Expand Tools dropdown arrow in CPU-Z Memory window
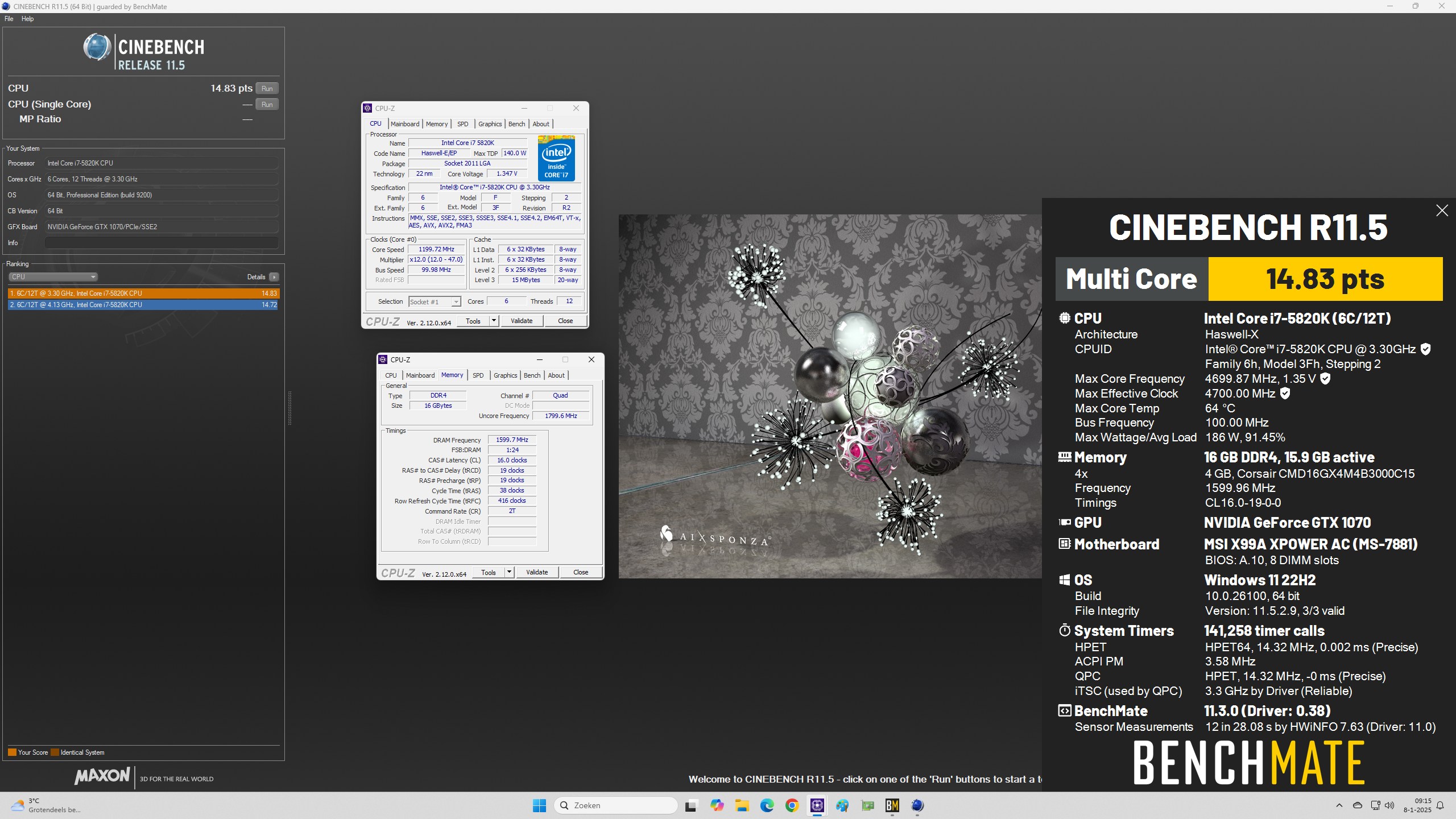Screen dimensions: 1456x819 [x=509, y=572]
